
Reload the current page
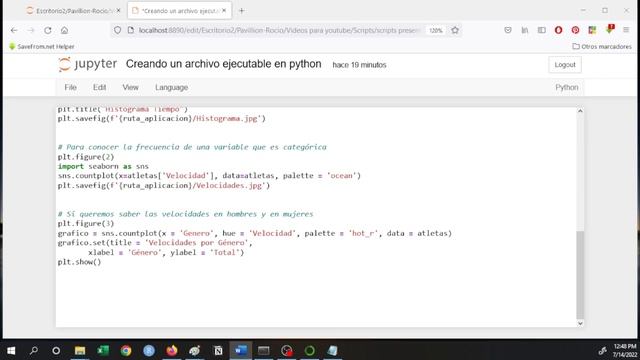(x=48, y=30)
